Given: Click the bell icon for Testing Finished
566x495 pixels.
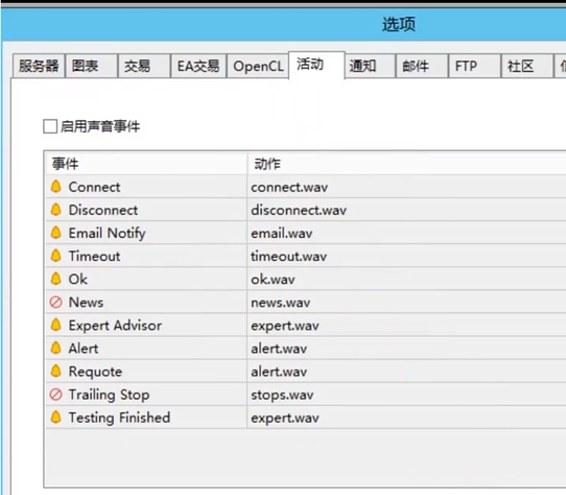Looking at the screenshot, I should 56,418.
